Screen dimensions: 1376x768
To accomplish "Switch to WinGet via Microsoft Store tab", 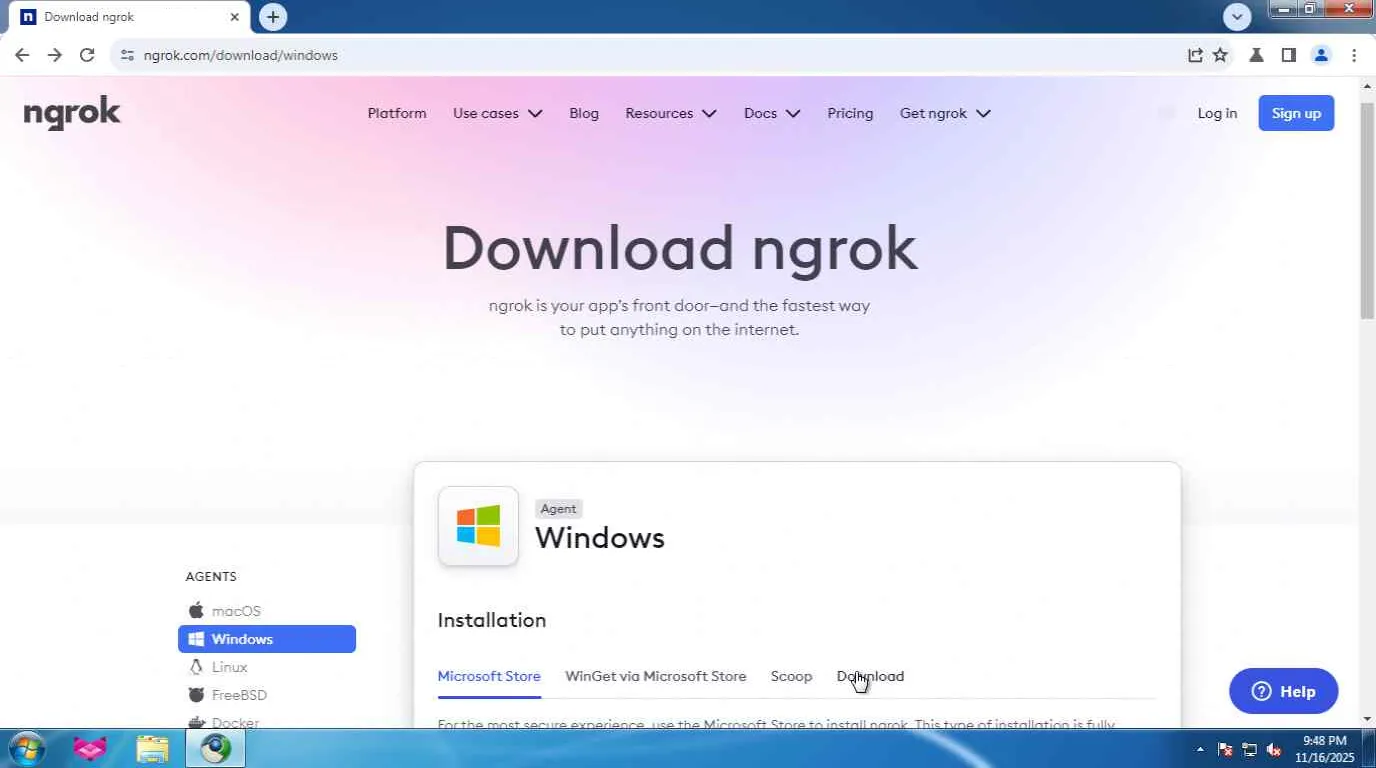I will click(x=656, y=676).
